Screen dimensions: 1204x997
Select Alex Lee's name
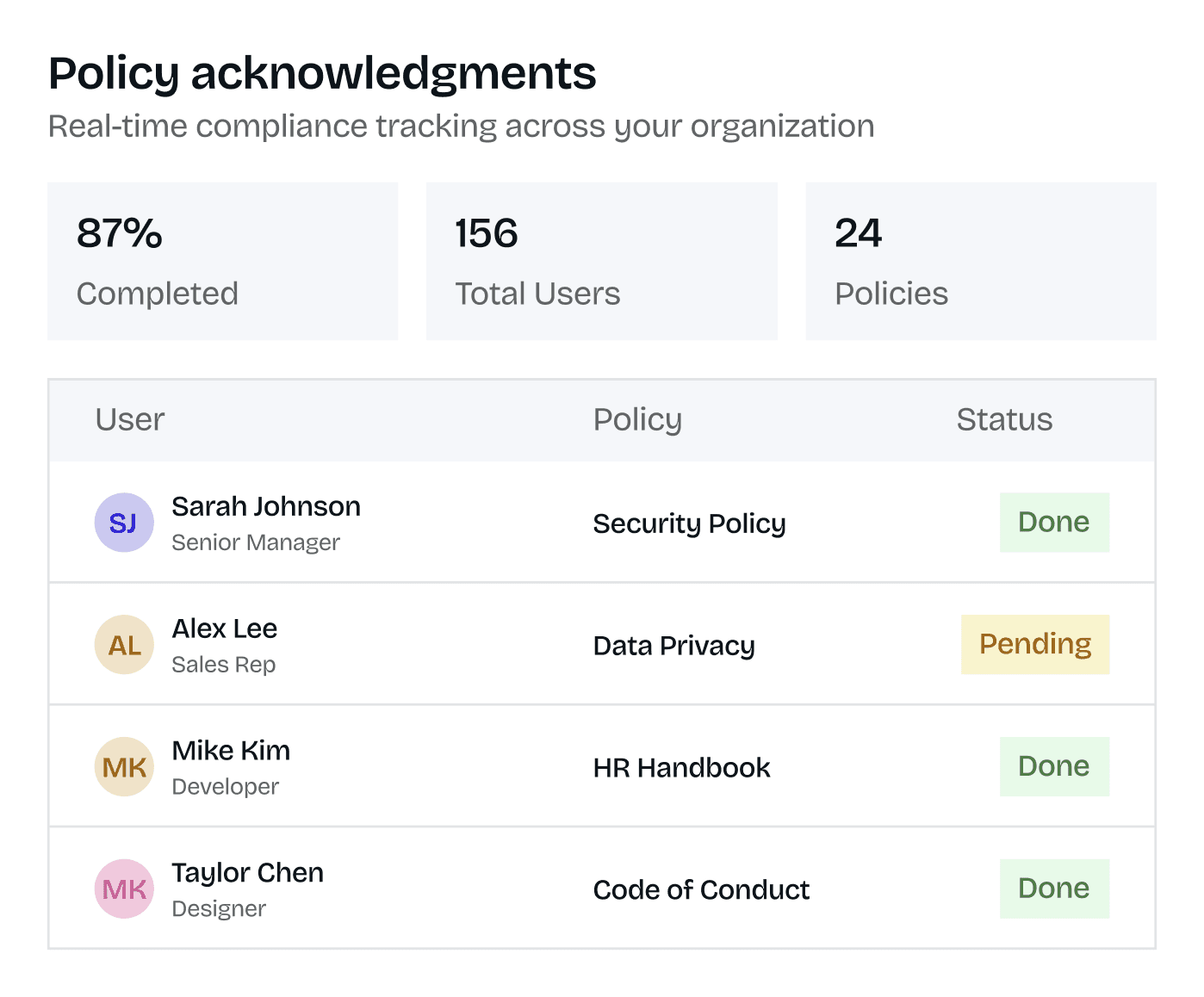tap(225, 629)
